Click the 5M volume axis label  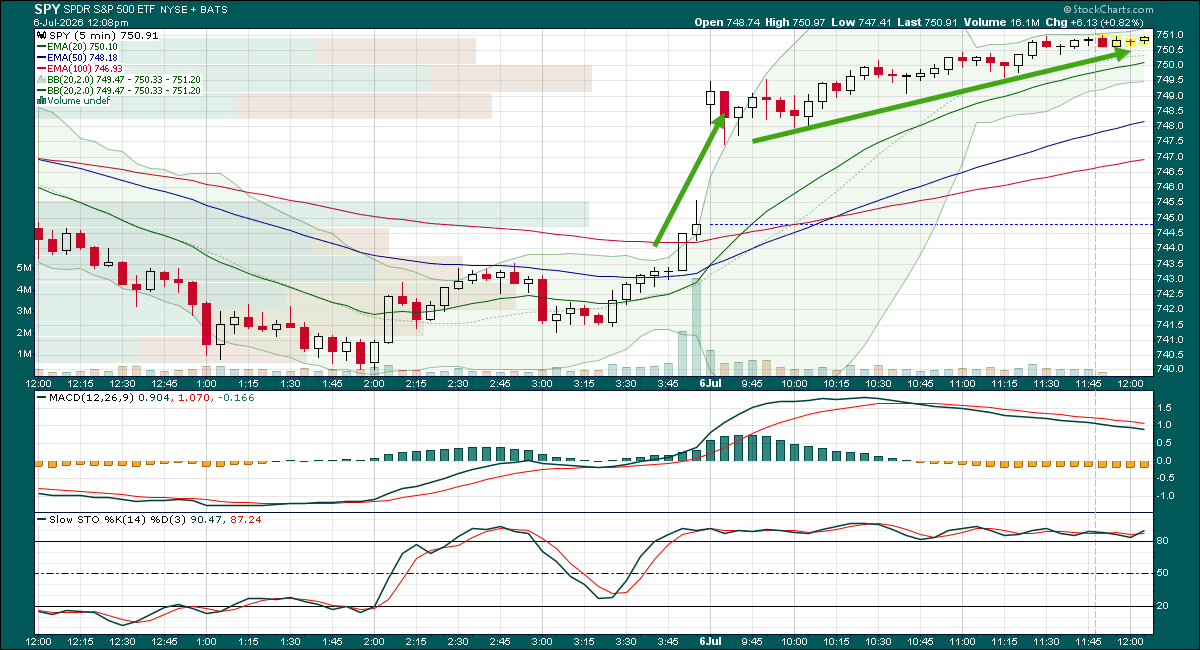point(23,268)
